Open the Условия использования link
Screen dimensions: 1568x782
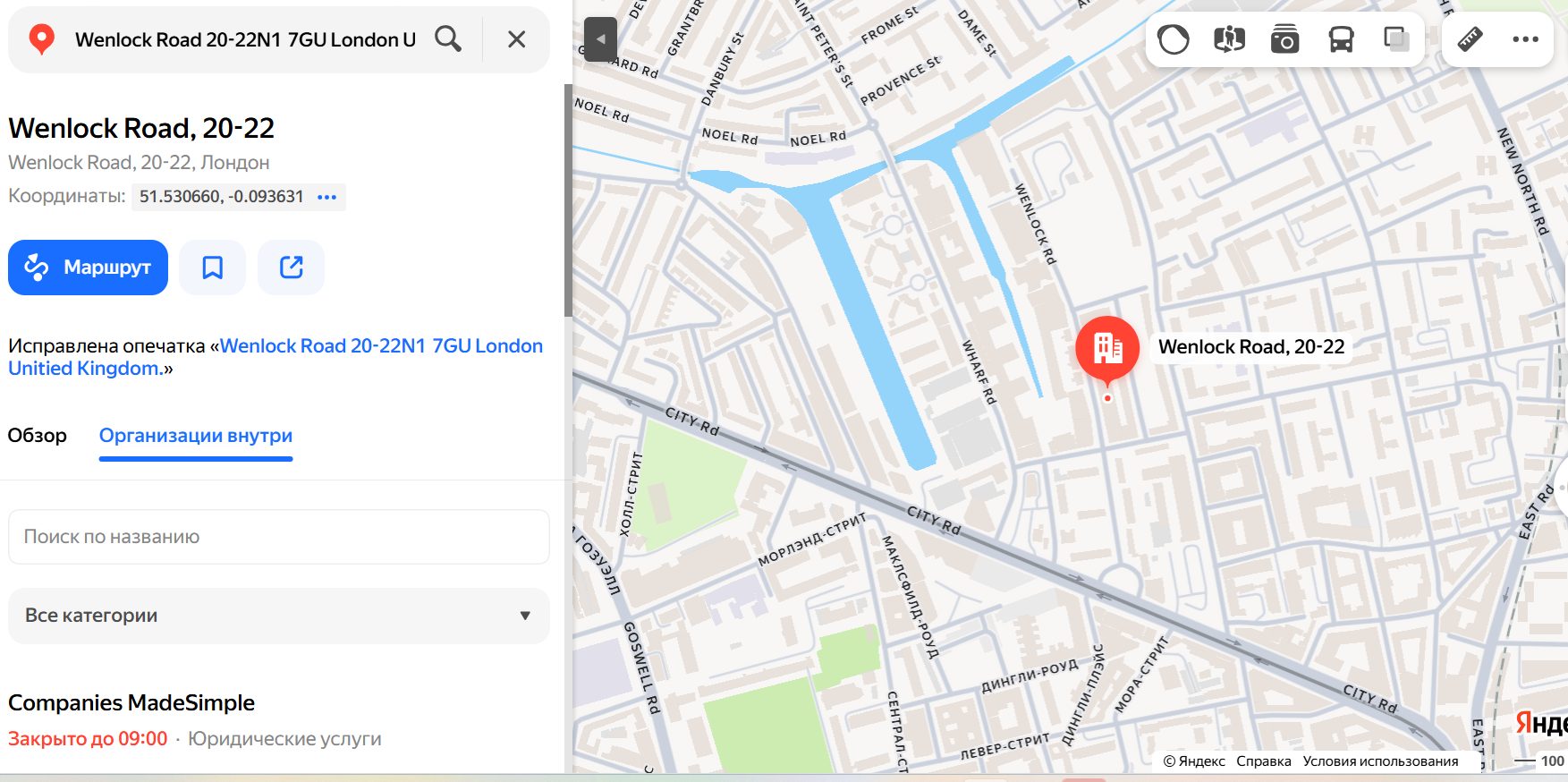1380,761
